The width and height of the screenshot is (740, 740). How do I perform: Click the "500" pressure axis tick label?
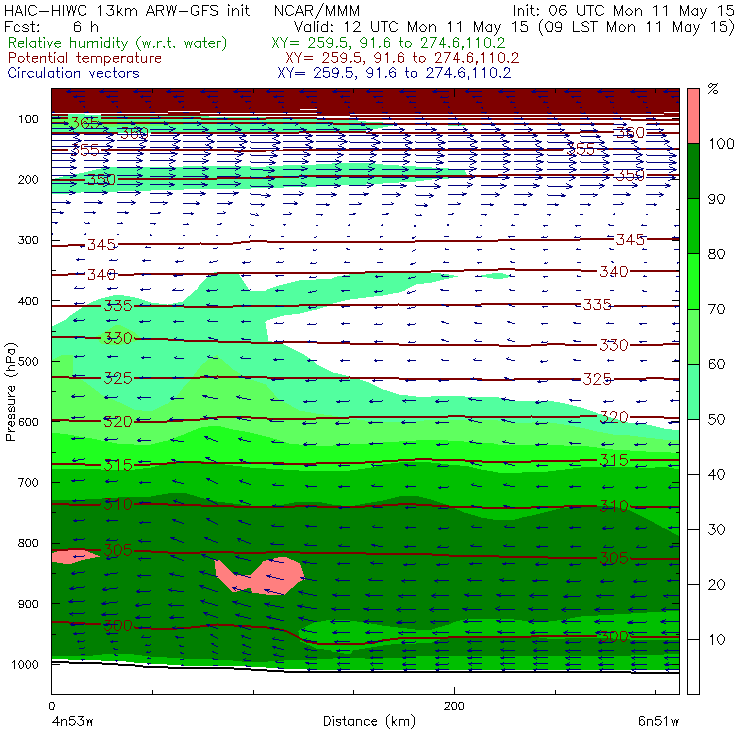point(28,362)
